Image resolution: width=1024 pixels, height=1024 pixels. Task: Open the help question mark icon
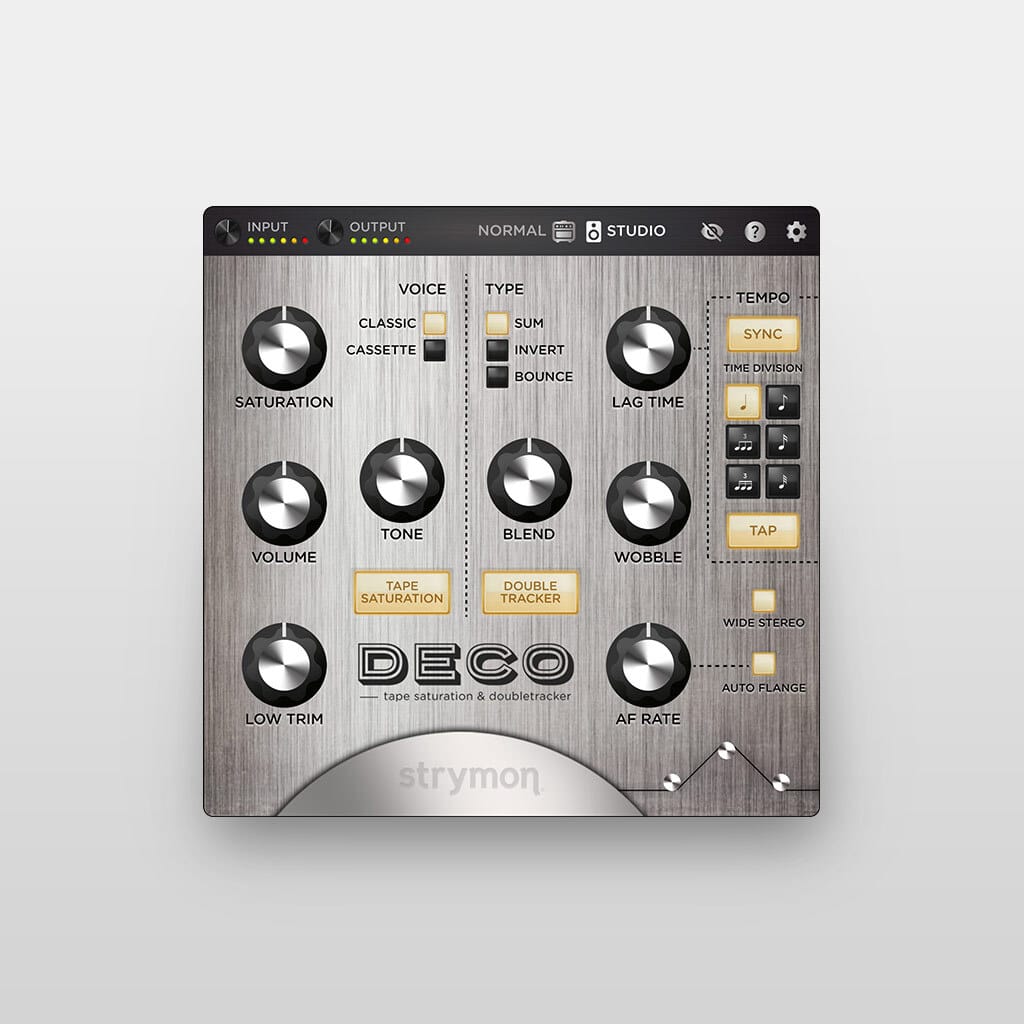click(755, 232)
